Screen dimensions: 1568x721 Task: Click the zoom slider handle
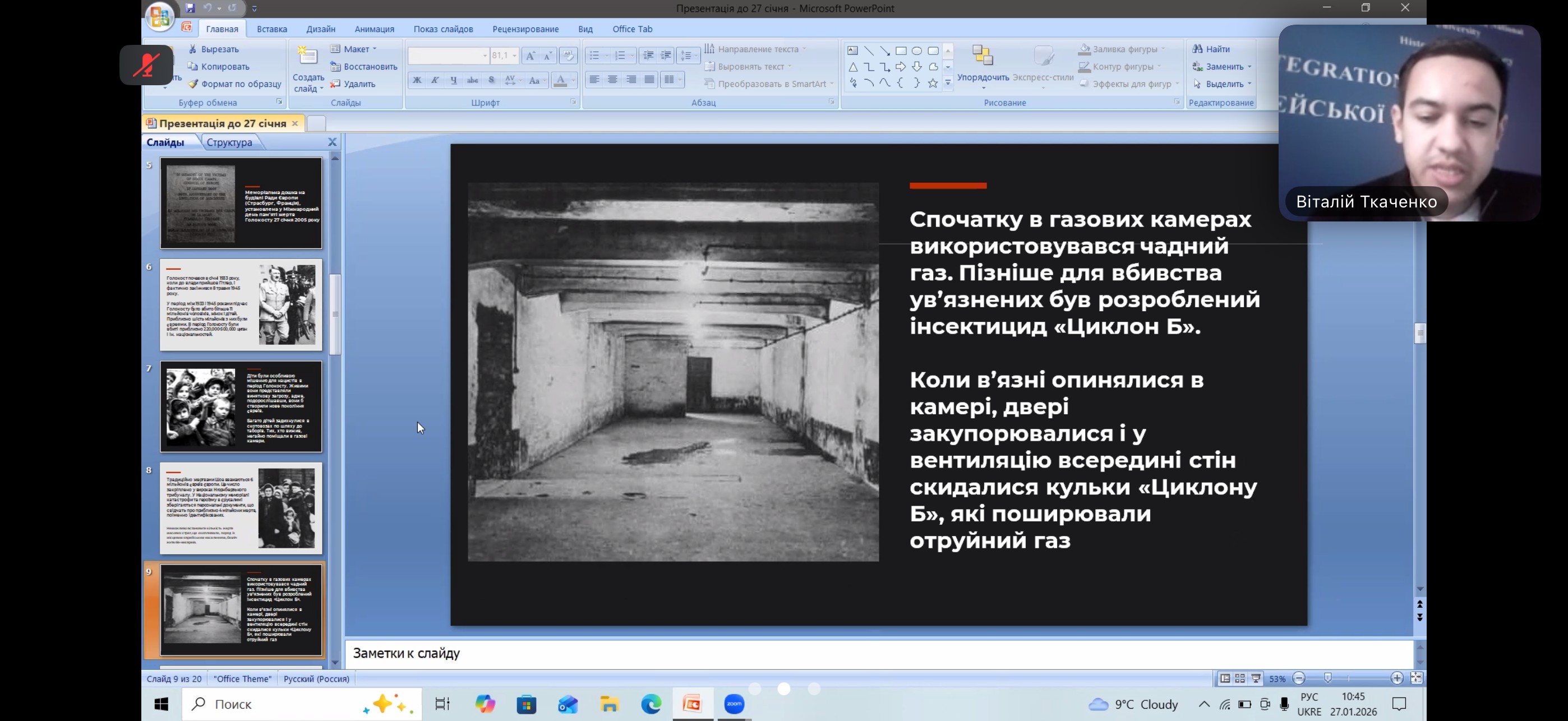pos(1328,678)
